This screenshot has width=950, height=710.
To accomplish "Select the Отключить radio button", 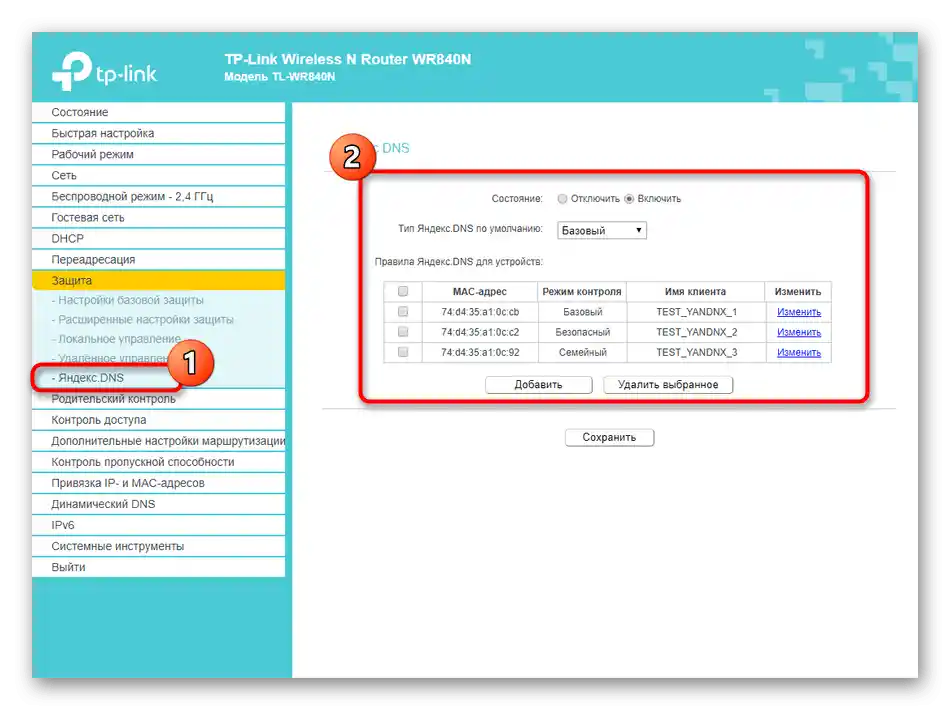I will [562, 199].
